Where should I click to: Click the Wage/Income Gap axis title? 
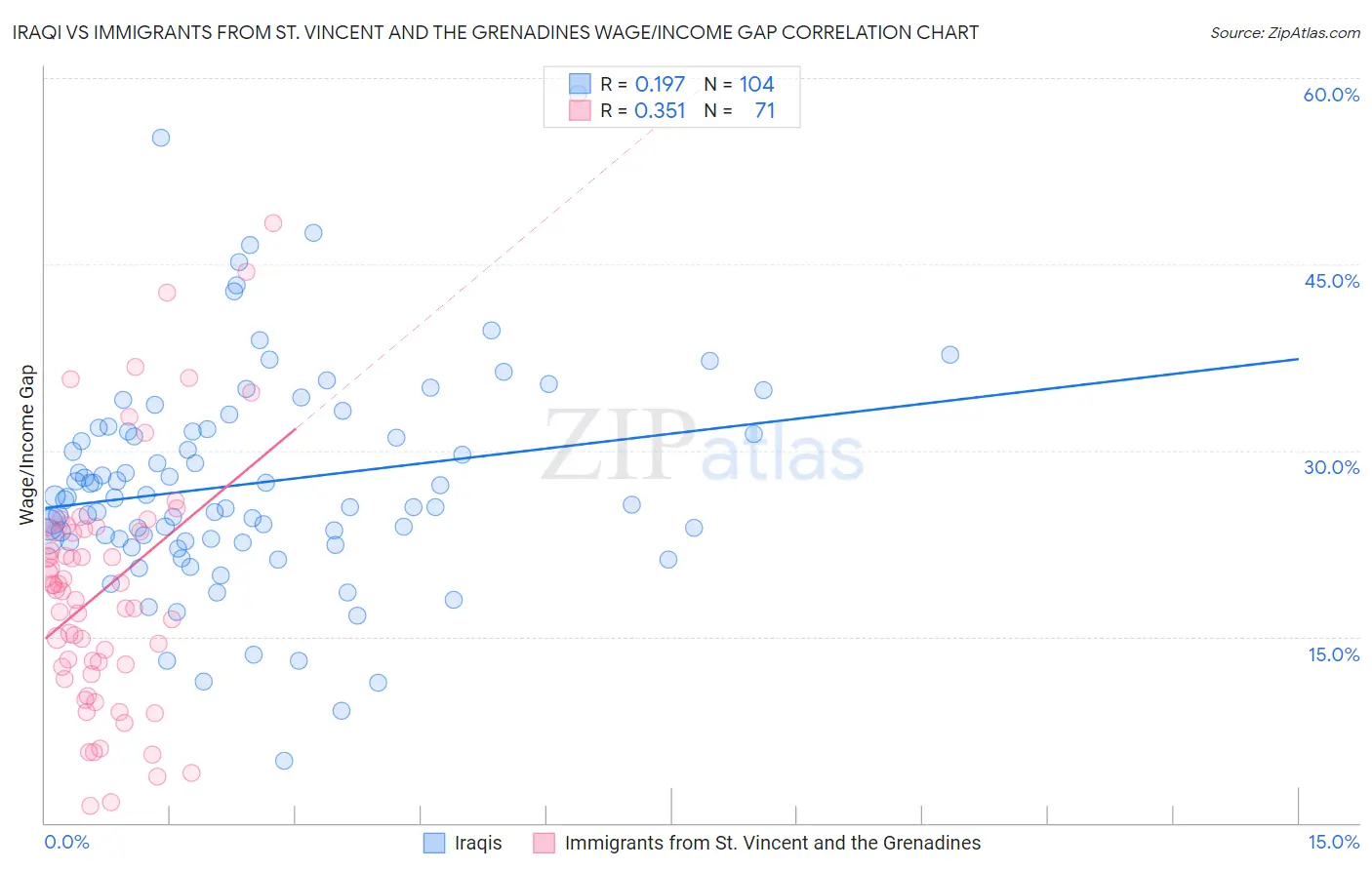click(x=26, y=445)
